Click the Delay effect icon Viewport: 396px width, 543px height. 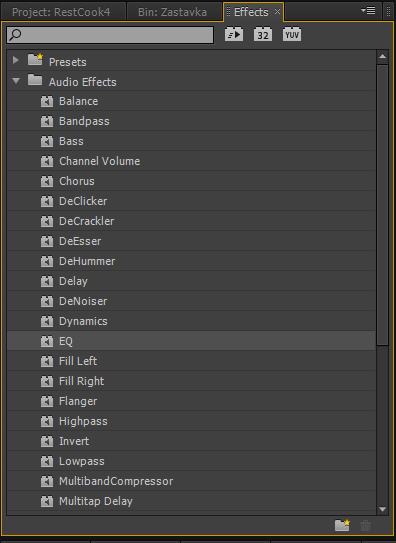(47, 282)
